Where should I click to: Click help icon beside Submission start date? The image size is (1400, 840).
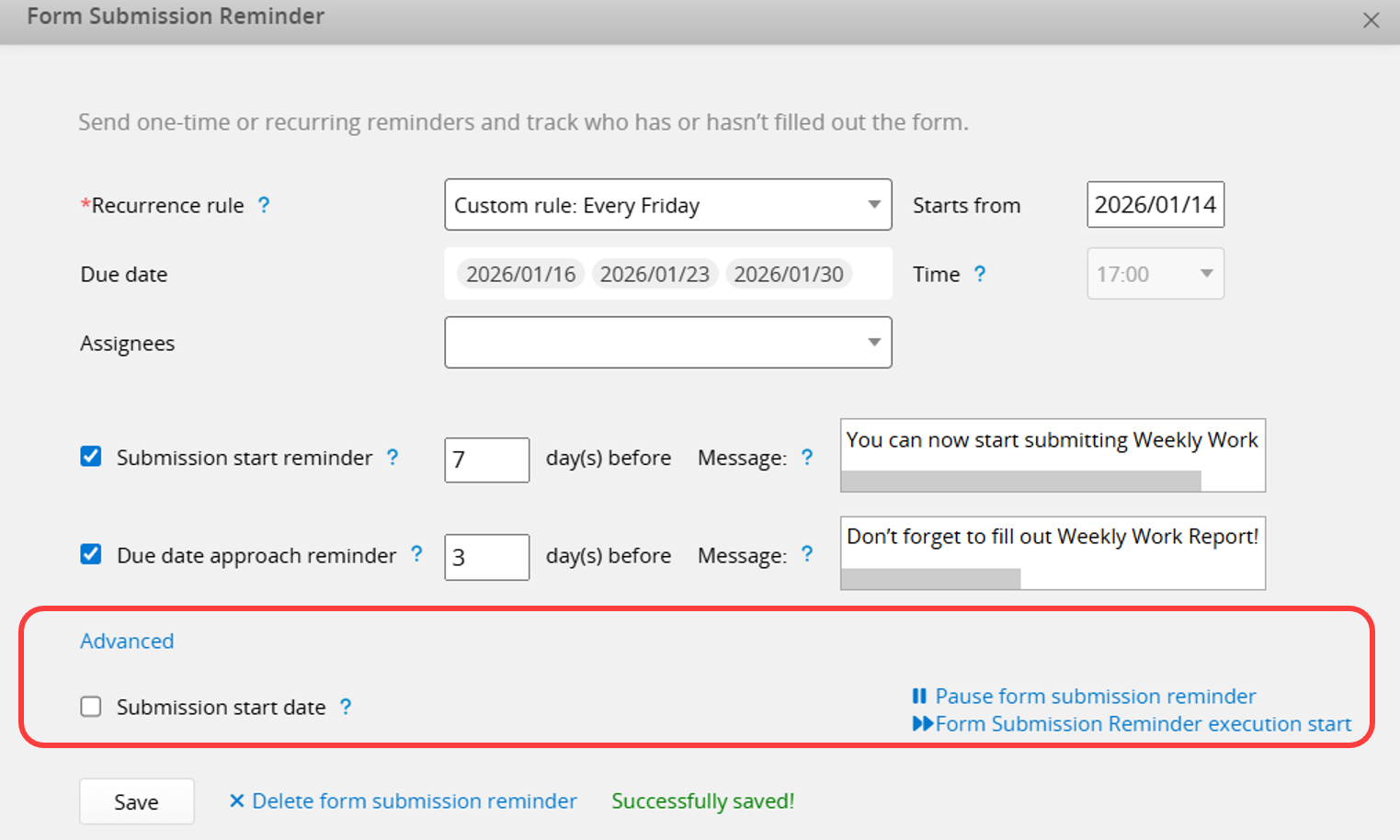(x=346, y=707)
